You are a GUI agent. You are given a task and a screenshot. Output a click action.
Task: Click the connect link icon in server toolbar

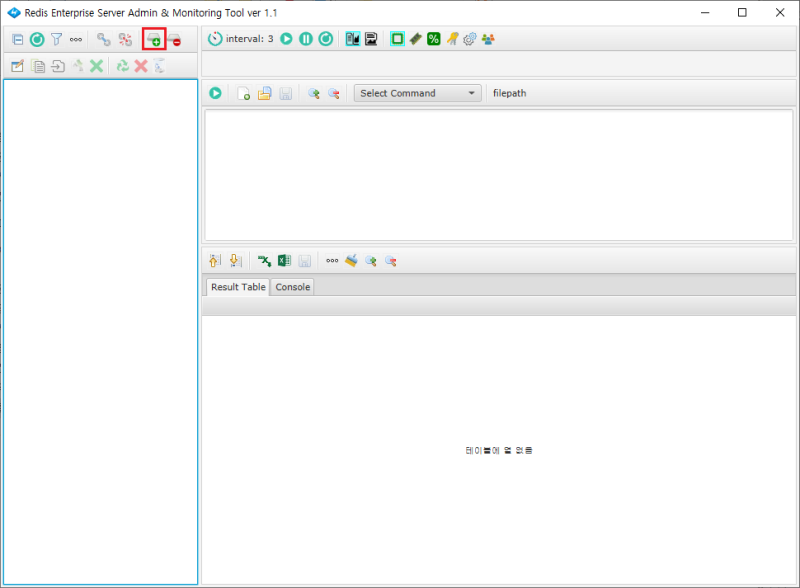tap(103, 39)
